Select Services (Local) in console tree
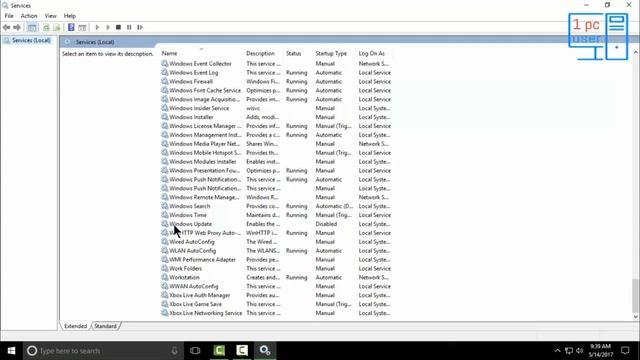 click(x=31, y=40)
